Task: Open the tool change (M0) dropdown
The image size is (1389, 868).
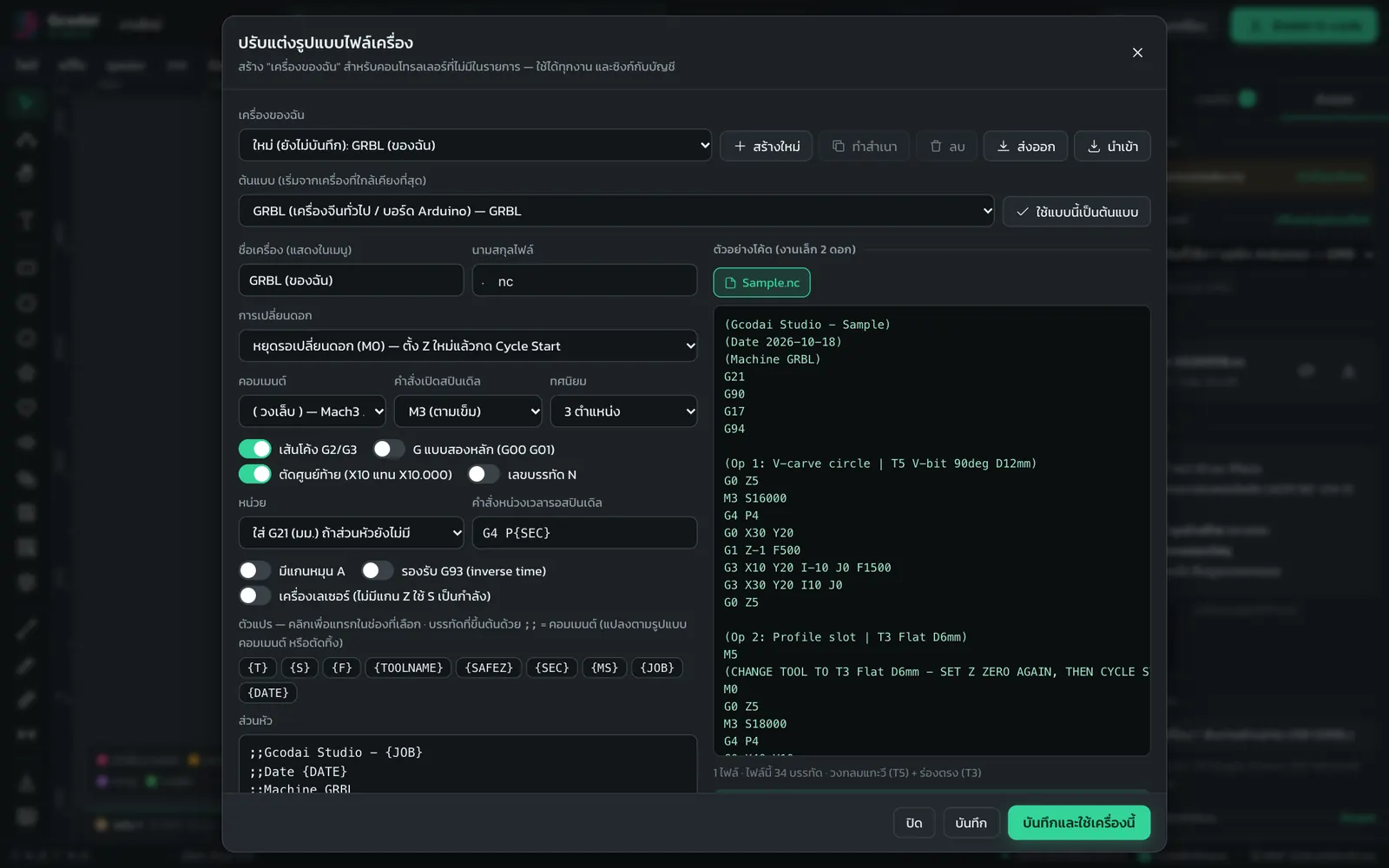Action: click(x=468, y=345)
